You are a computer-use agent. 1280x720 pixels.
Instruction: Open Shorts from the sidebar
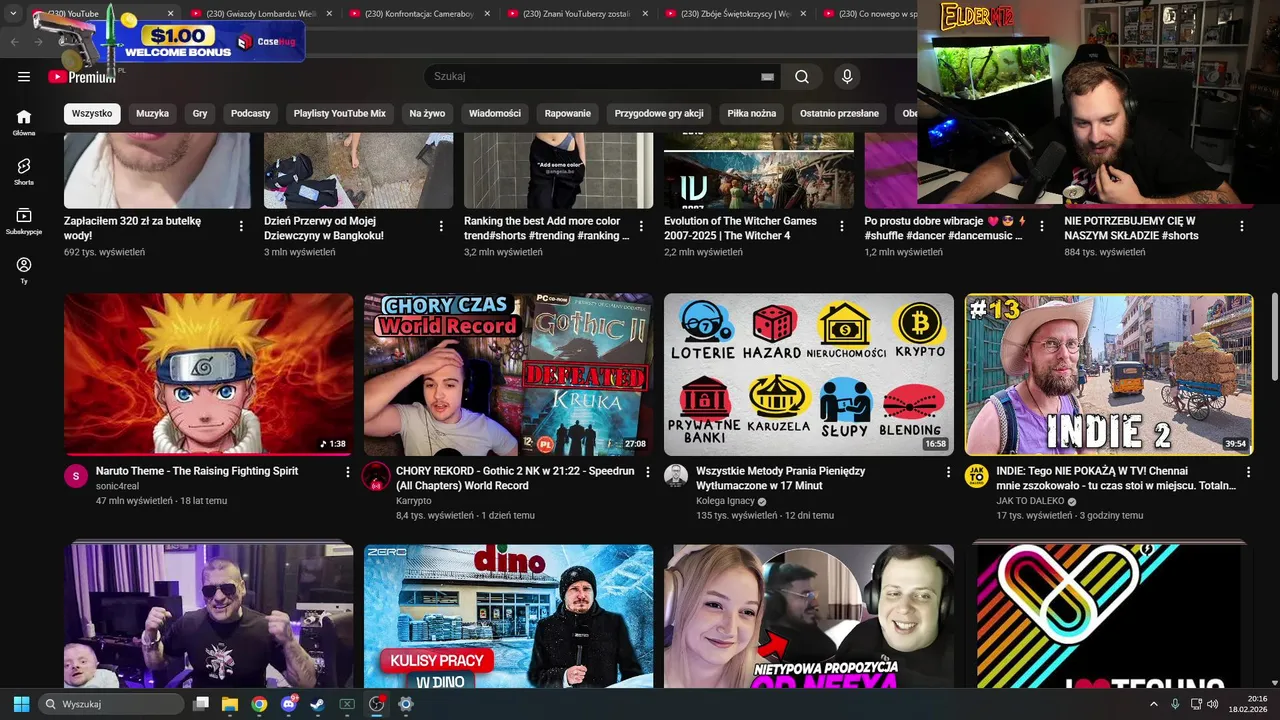click(24, 172)
